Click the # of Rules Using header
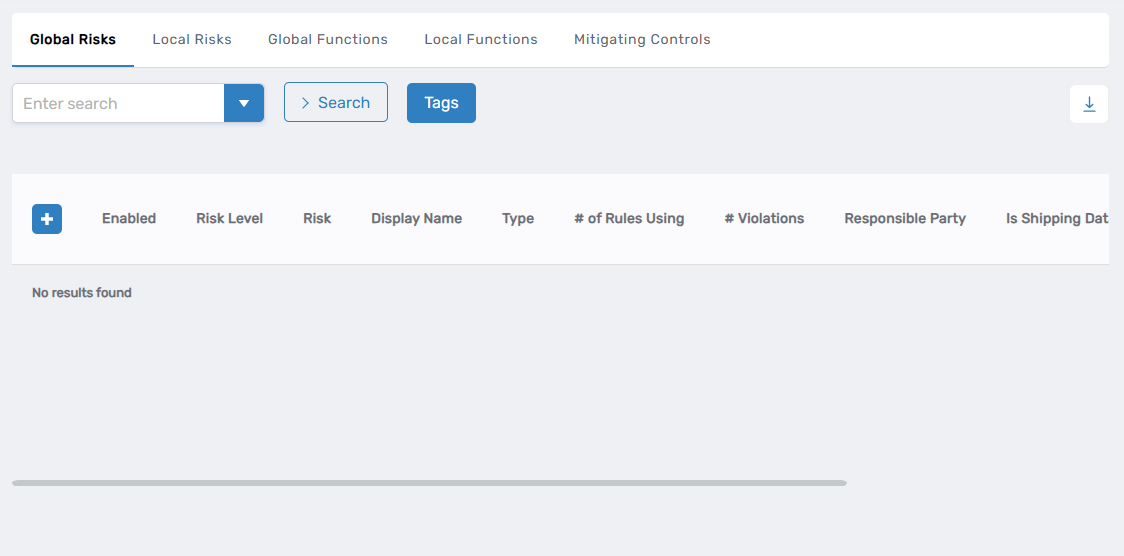 coord(629,219)
